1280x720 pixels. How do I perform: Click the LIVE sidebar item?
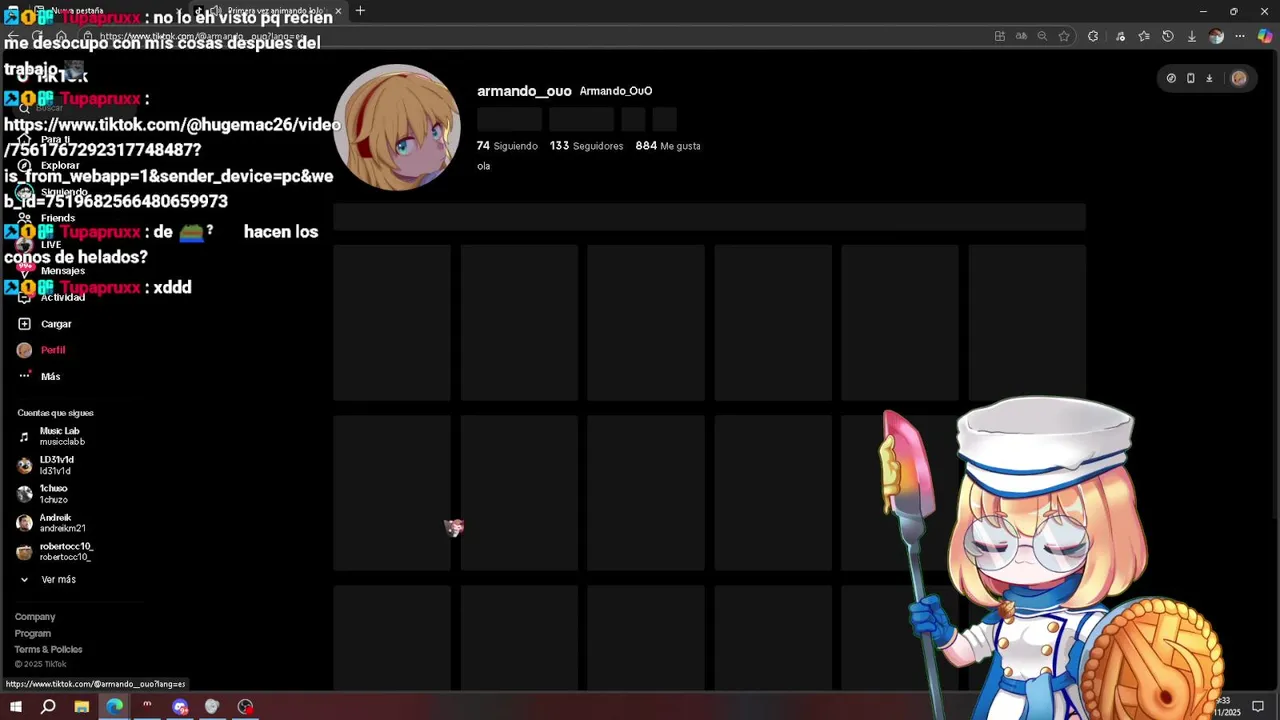point(40,244)
